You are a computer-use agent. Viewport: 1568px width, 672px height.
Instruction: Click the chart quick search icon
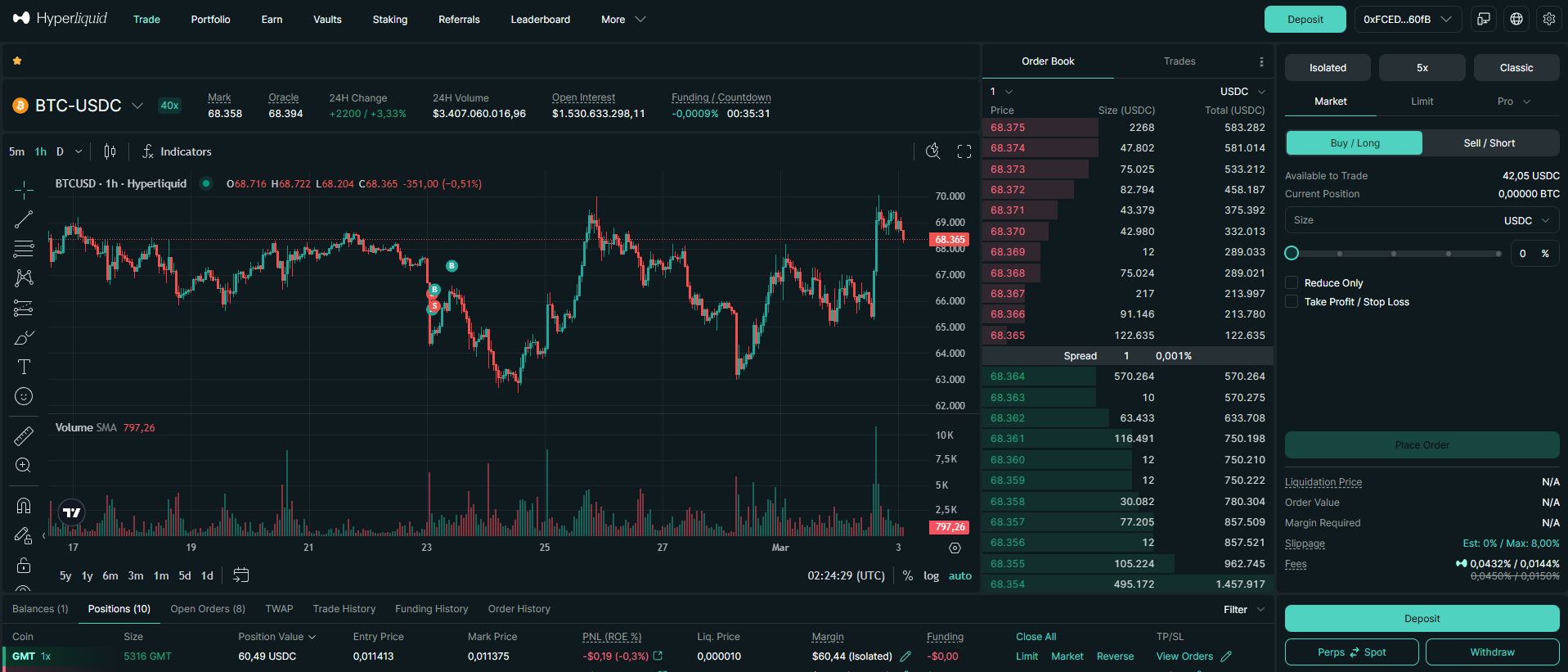click(x=932, y=151)
